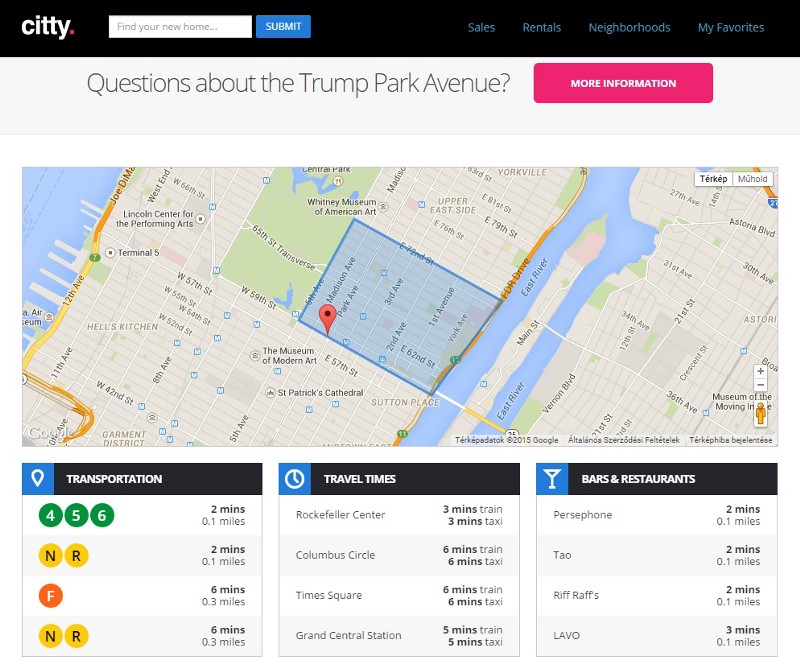The height and width of the screenshot is (668, 800).
Task: Click the green 4 subway line icon
Action: coord(51,515)
